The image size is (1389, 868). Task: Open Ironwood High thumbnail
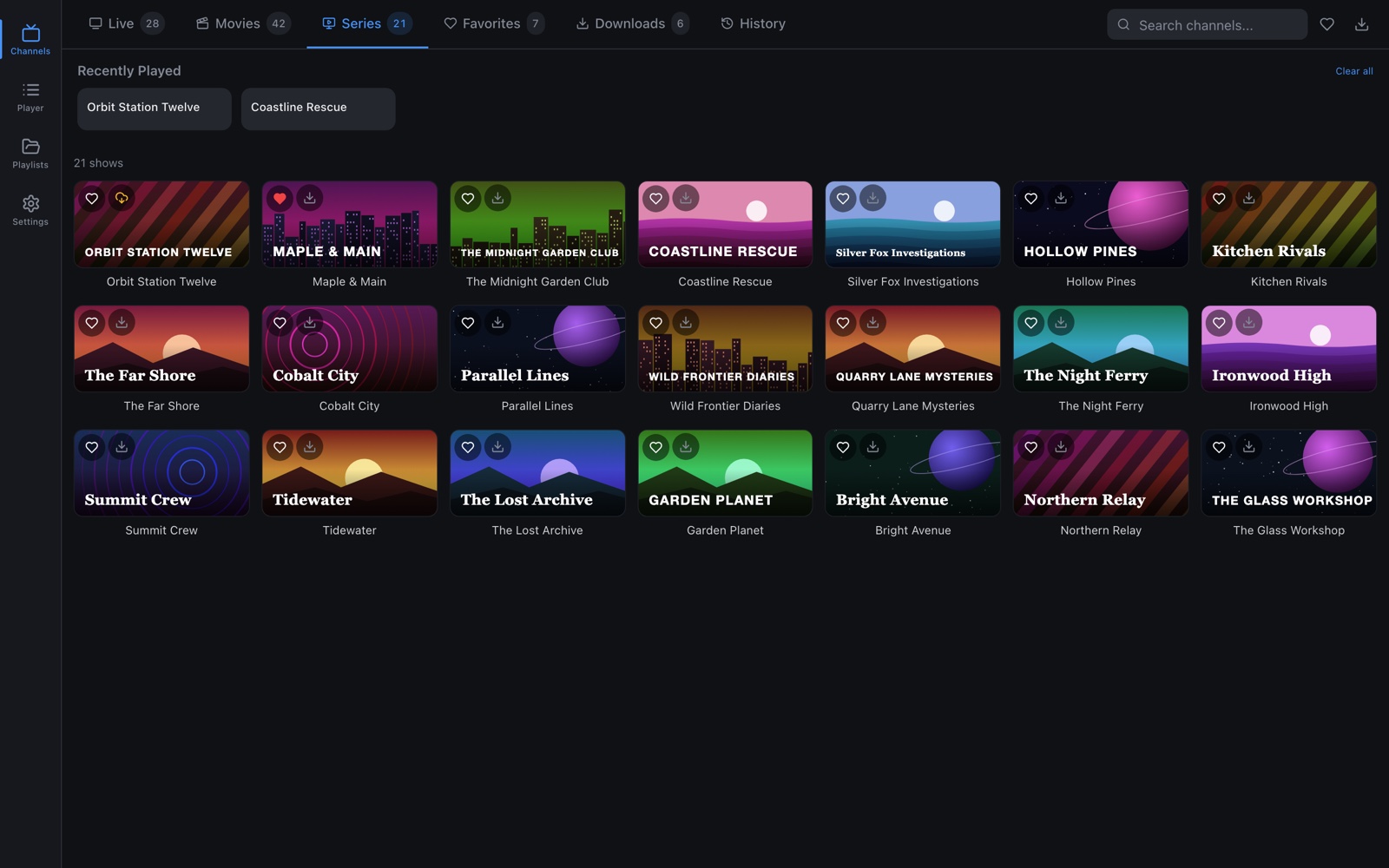[x=1288, y=349]
